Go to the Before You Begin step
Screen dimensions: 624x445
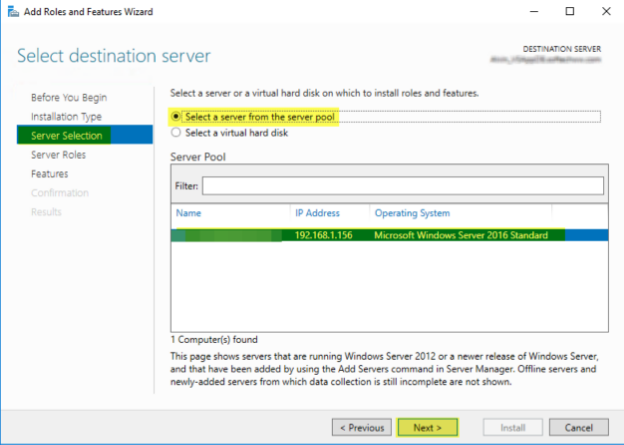click(69, 97)
